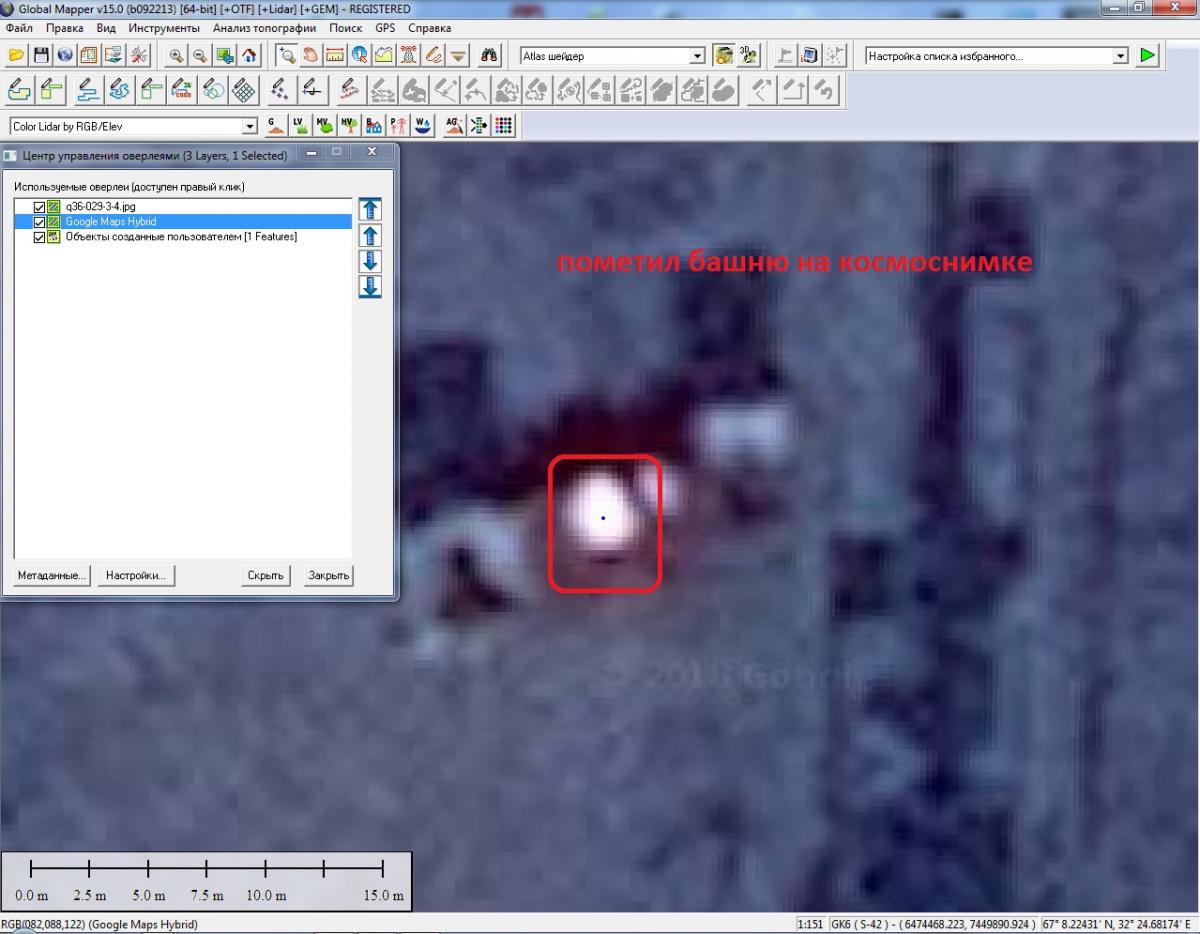Image resolution: width=1200 pixels, height=934 pixels.
Task: Click the binoculars search icon
Action: click(x=489, y=56)
